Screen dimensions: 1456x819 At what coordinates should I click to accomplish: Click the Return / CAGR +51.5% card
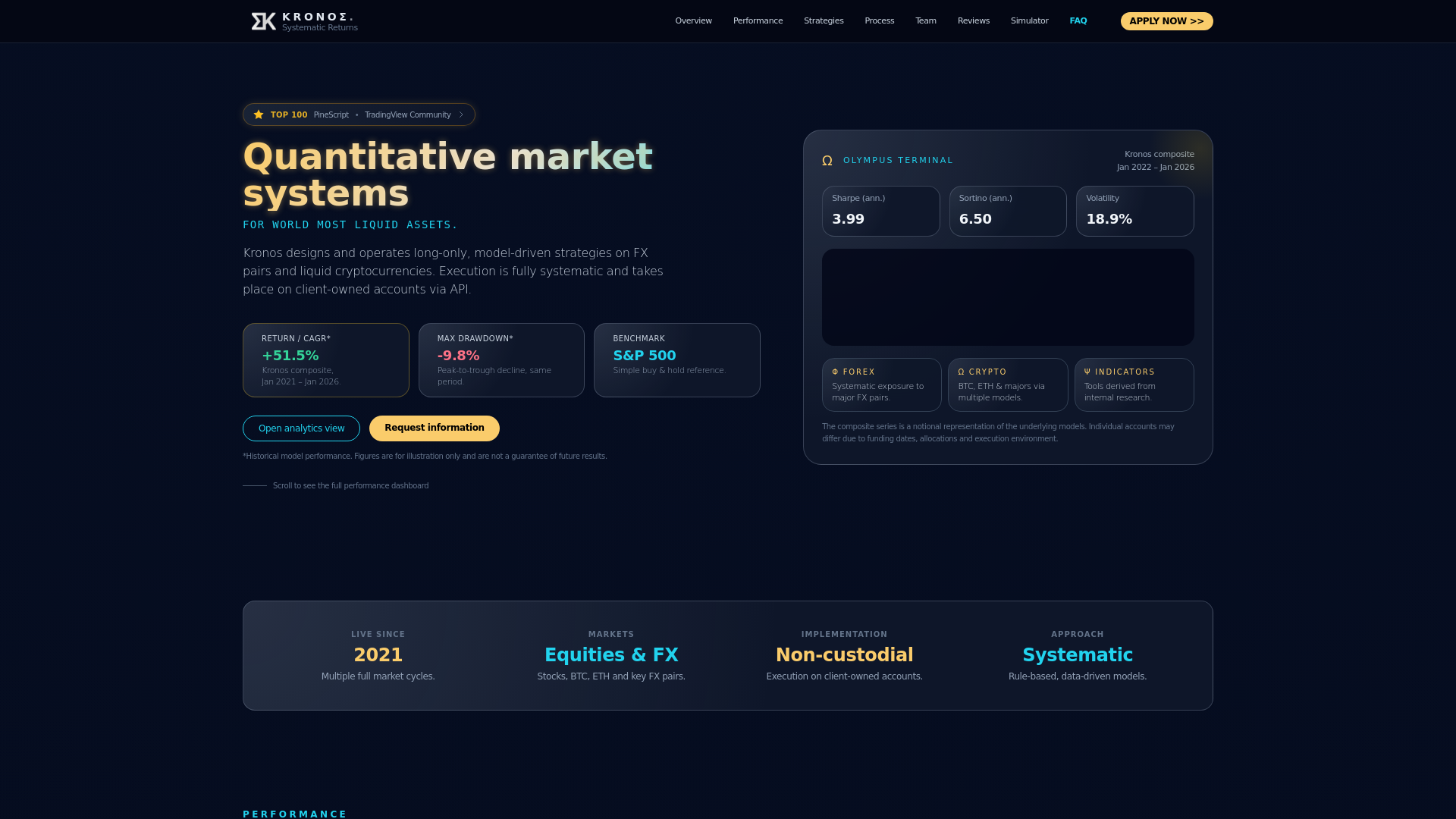(x=325, y=360)
